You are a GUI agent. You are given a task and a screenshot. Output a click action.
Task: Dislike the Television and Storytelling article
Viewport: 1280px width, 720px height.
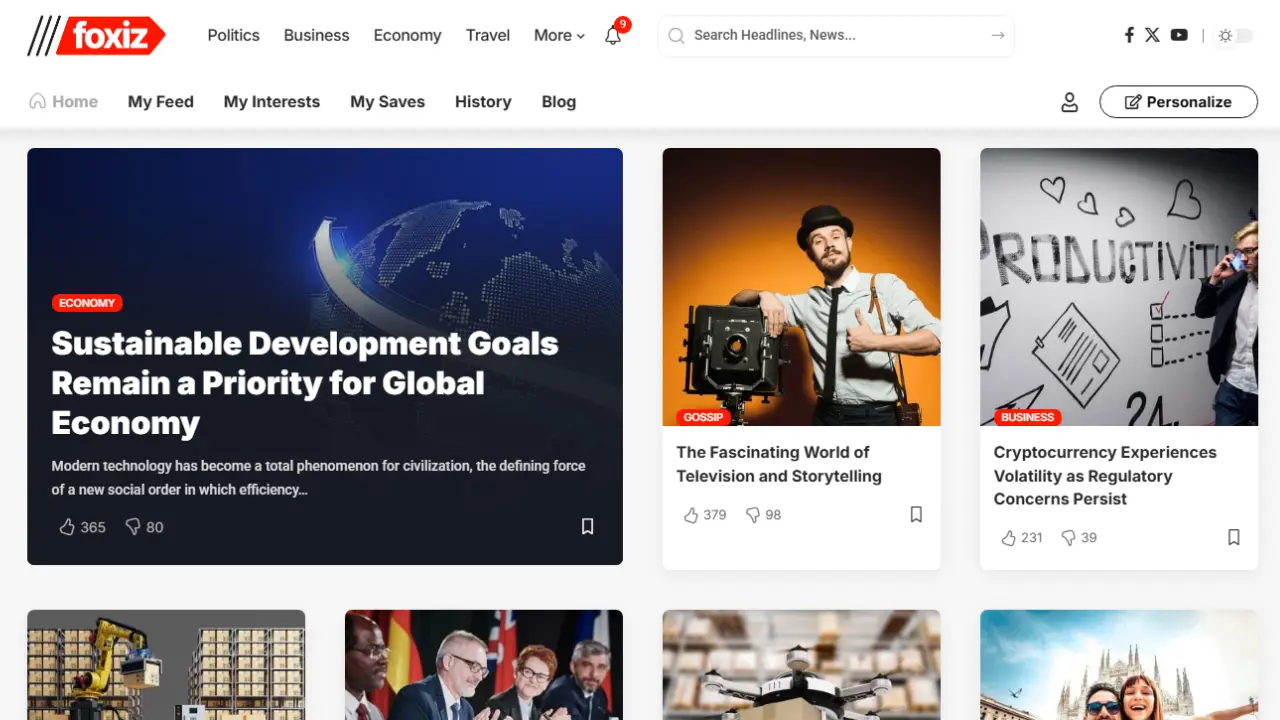753,515
